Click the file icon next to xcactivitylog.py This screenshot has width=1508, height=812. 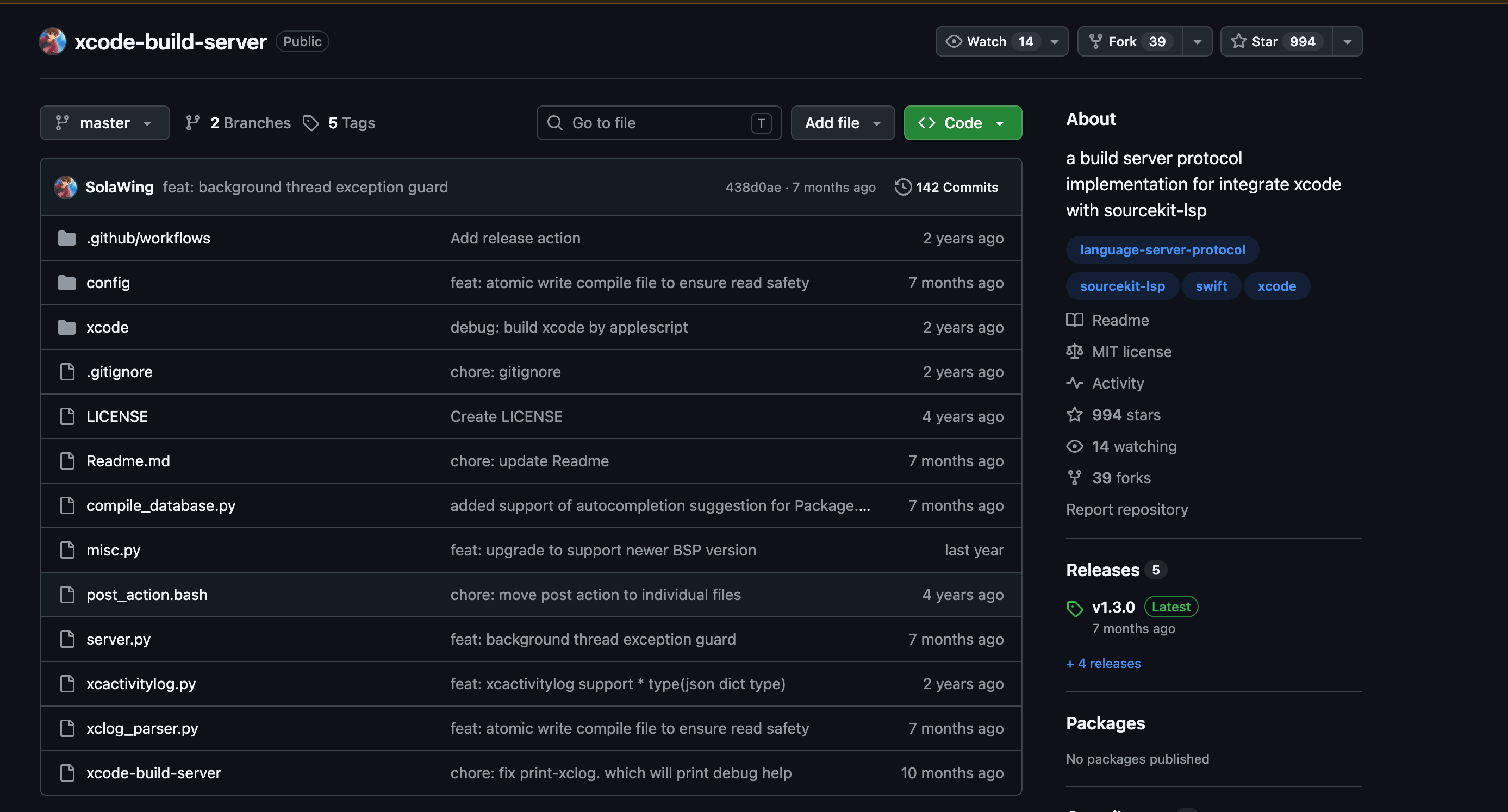[67, 683]
